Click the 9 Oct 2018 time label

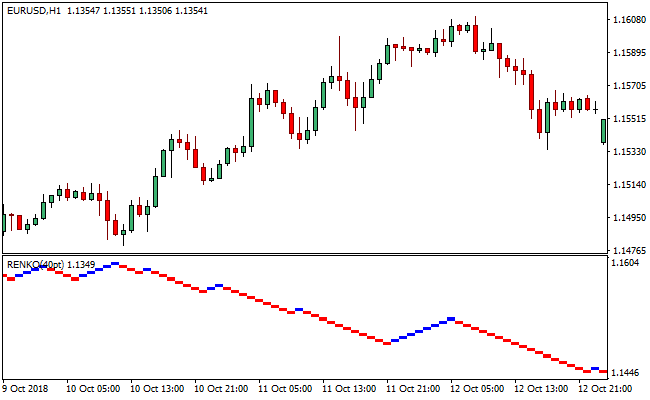click(x=25, y=389)
